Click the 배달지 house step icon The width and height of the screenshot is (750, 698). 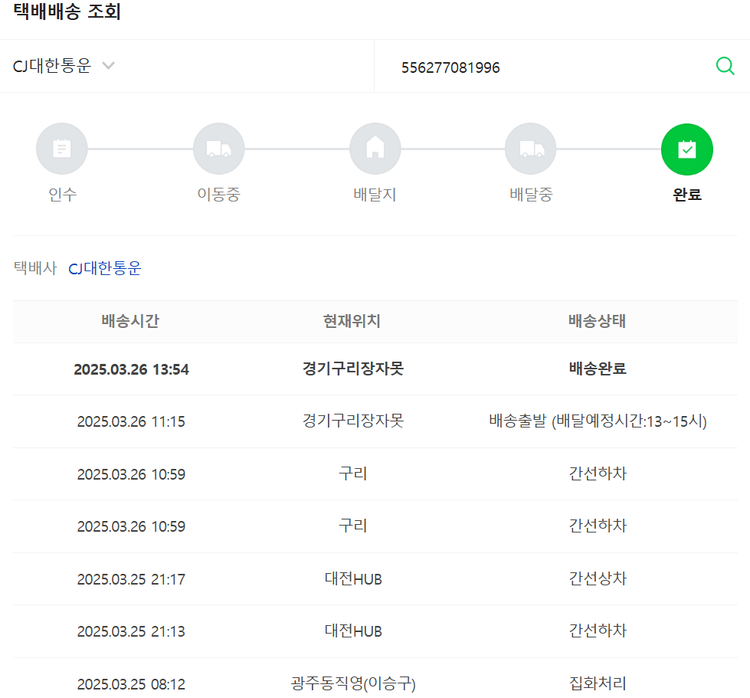click(375, 149)
